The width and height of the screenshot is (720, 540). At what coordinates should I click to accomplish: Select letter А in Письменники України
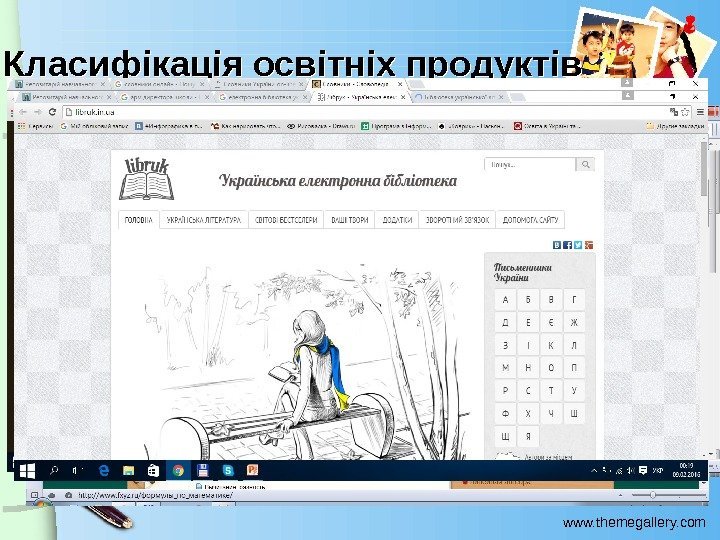(x=505, y=300)
